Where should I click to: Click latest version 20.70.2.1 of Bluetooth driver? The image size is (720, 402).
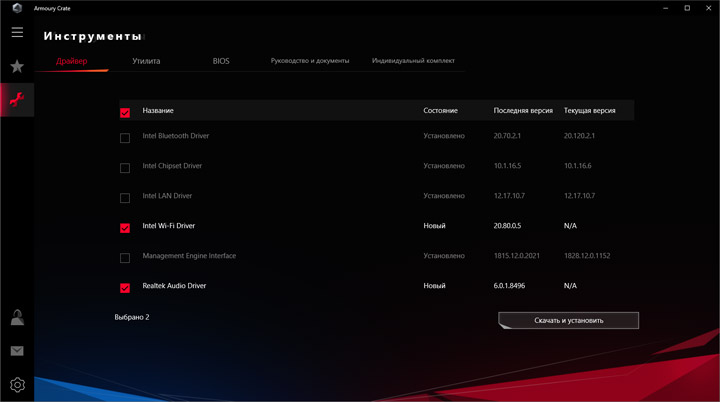[507, 136]
